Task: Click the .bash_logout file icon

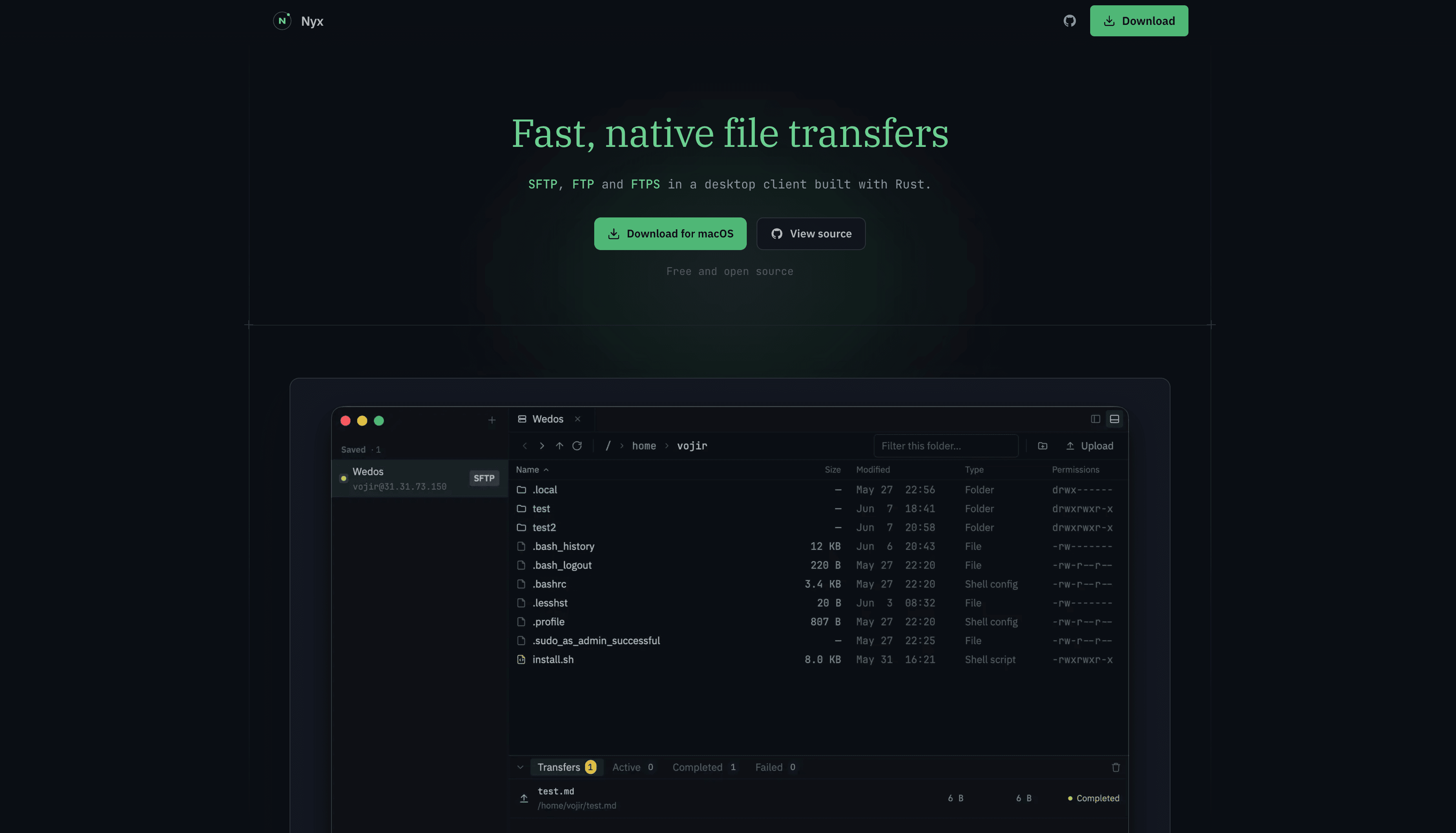Action: click(x=522, y=565)
